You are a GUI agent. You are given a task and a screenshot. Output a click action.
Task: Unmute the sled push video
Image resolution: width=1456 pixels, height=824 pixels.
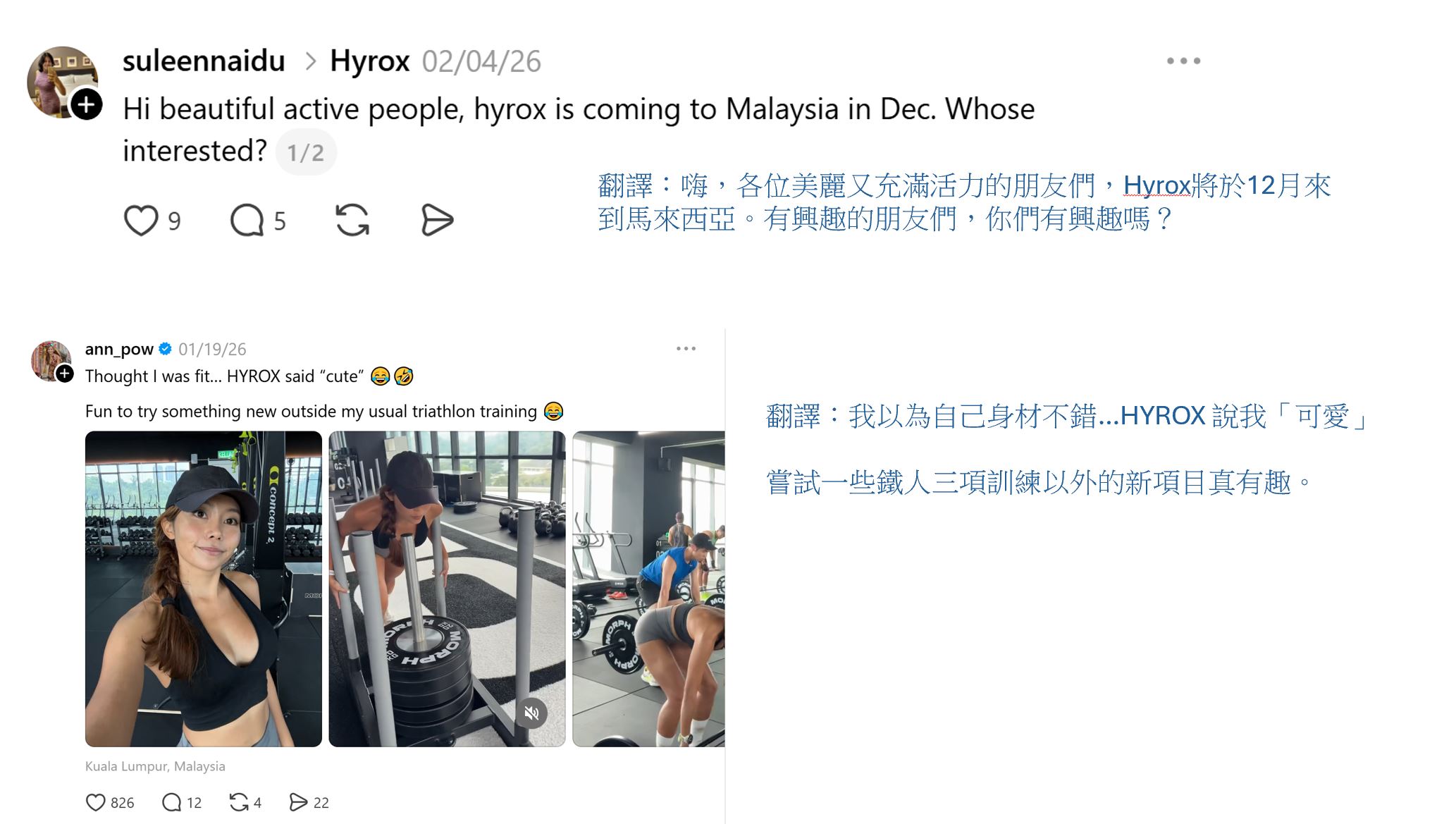(531, 713)
